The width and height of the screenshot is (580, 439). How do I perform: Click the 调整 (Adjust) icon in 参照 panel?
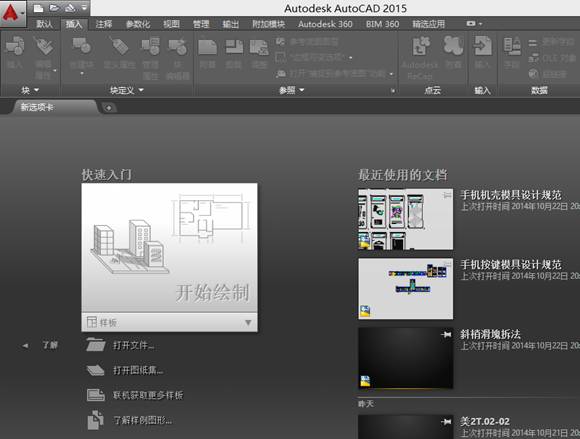[259, 47]
